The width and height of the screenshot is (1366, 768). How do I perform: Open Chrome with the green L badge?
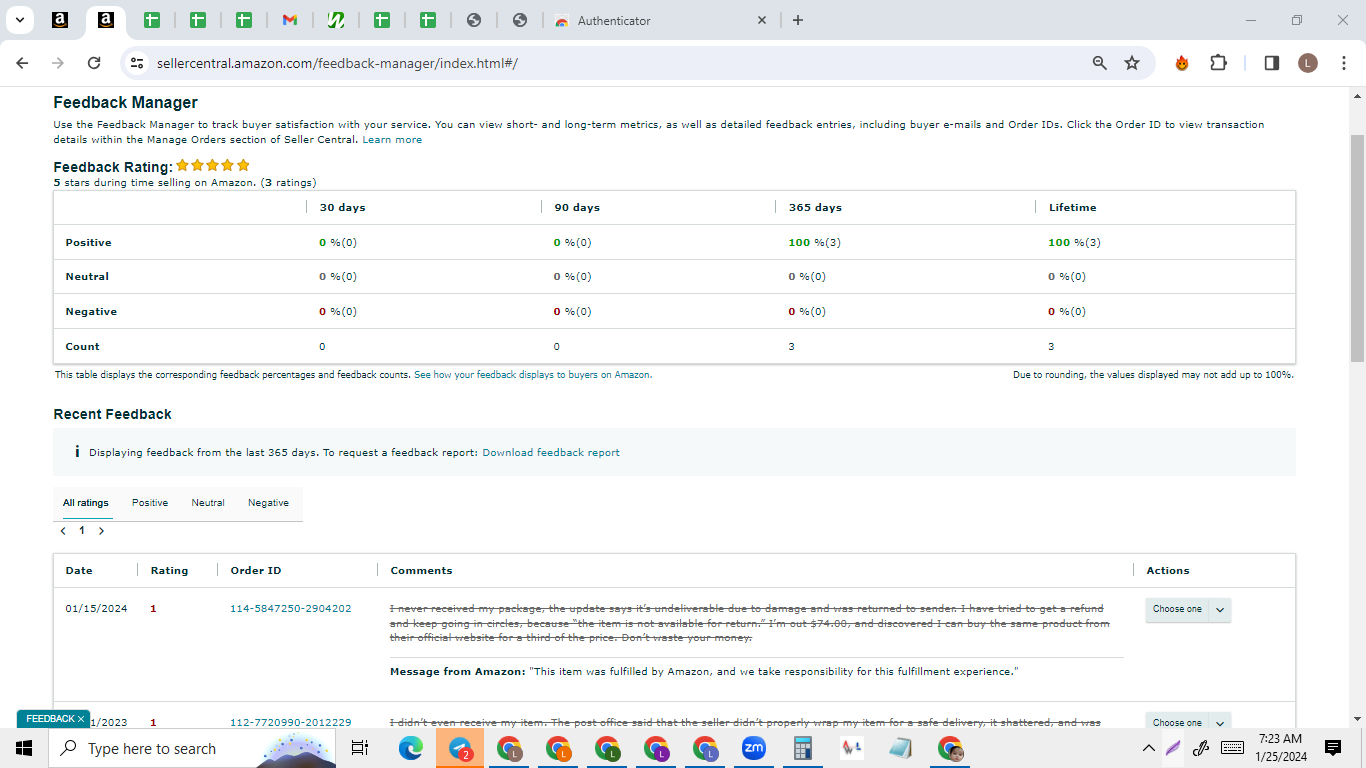pyautogui.click(x=607, y=748)
